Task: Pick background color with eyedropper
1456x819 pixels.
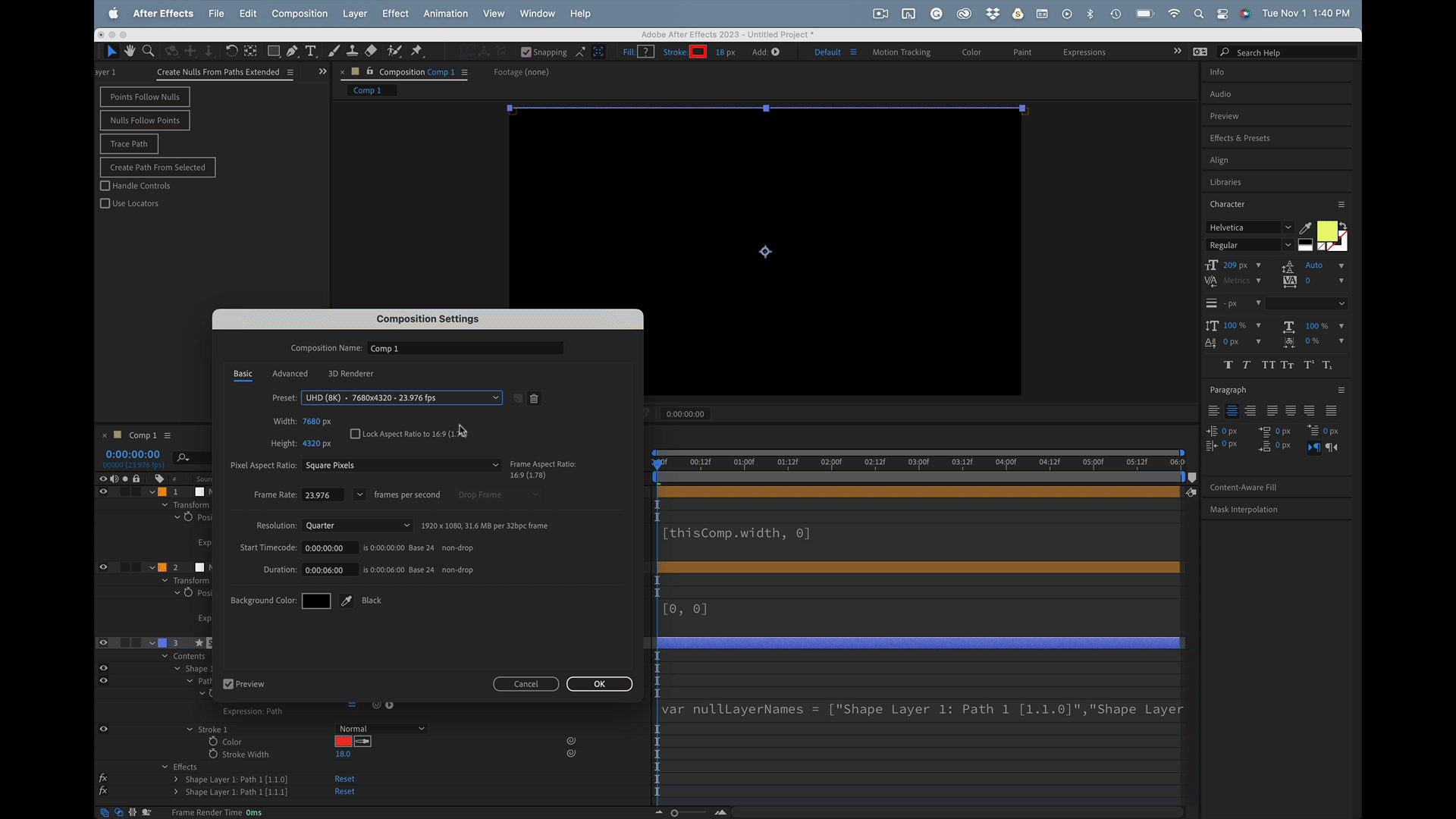Action: [x=347, y=601]
